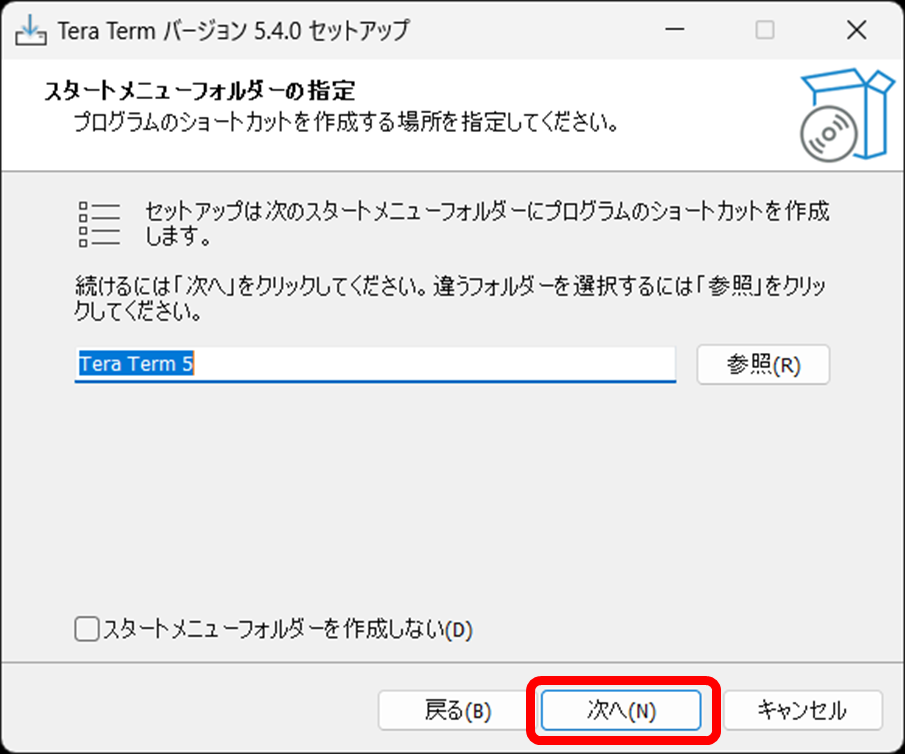Proceed with the 次へ(N) button

621,710
